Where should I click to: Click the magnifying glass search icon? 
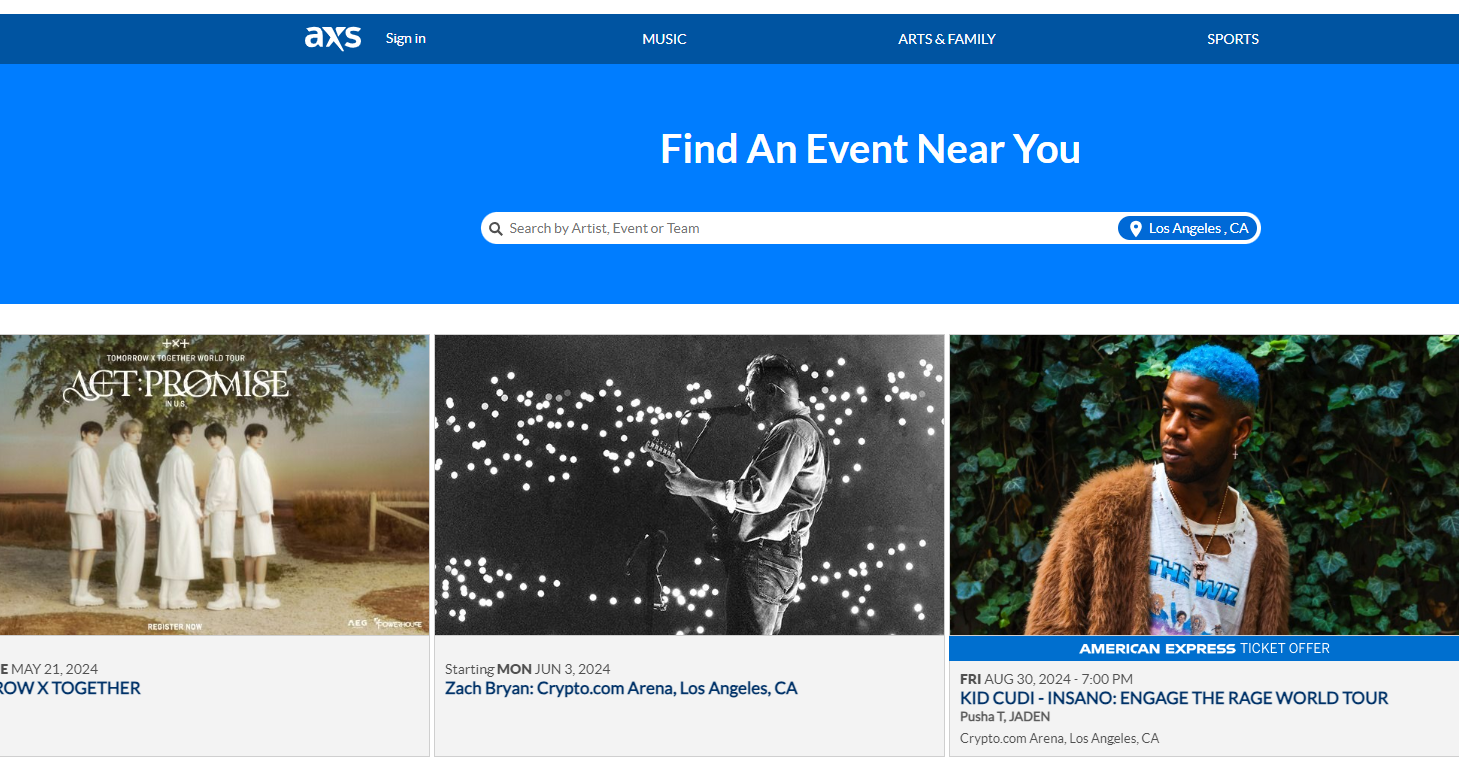[x=496, y=229]
